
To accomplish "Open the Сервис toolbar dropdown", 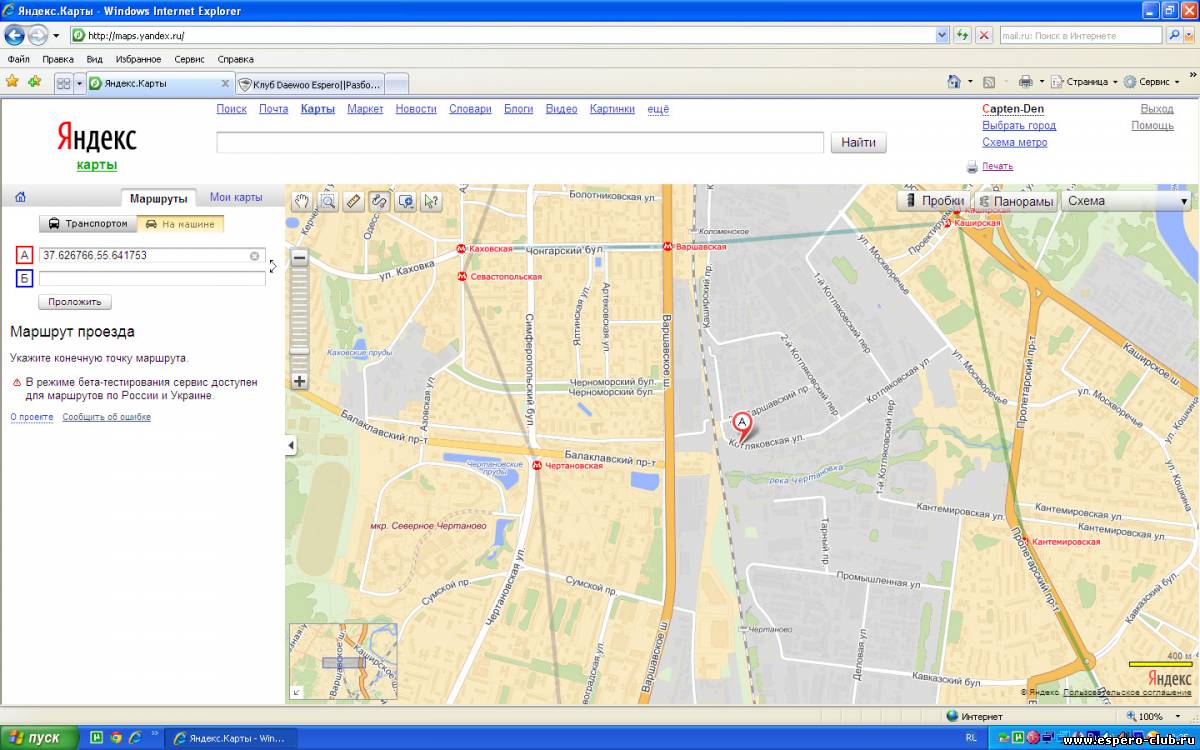I will coord(1150,82).
